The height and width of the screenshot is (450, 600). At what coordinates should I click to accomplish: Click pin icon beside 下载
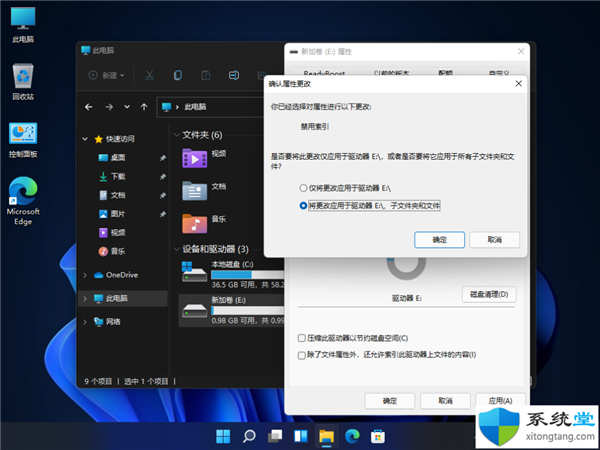tap(163, 176)
